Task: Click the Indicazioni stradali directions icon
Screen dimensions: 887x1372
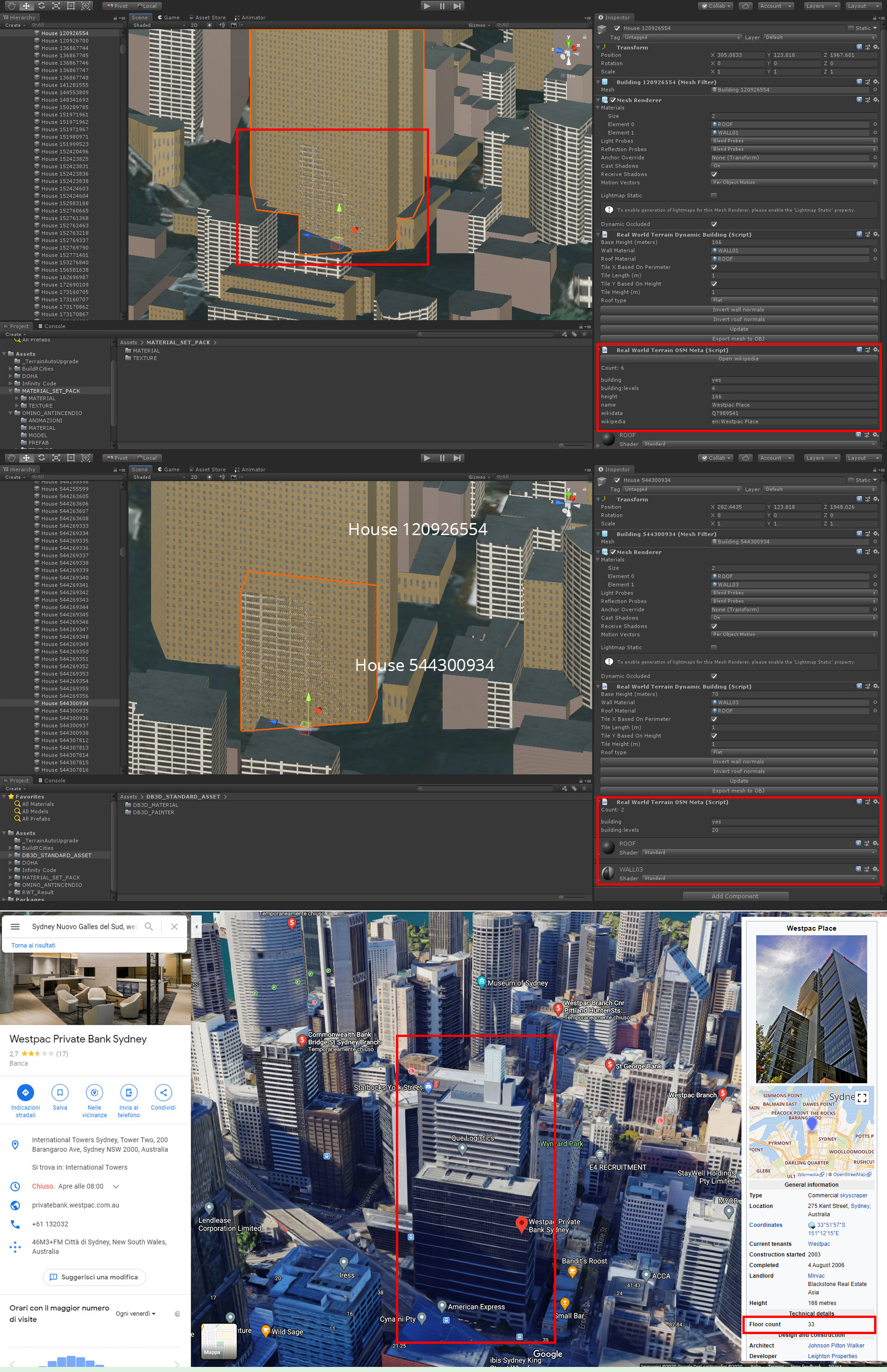Action: click(x=25, y=1092)
